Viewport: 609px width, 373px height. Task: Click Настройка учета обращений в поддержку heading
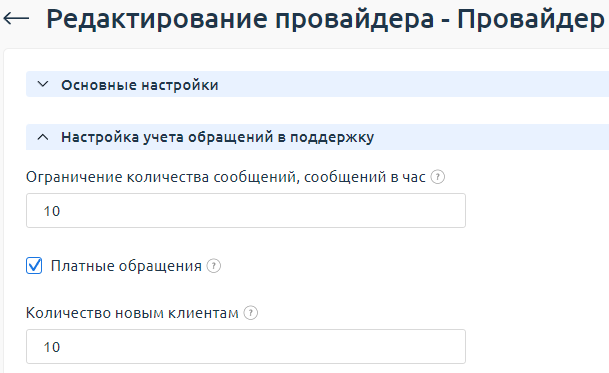(218, 137)
